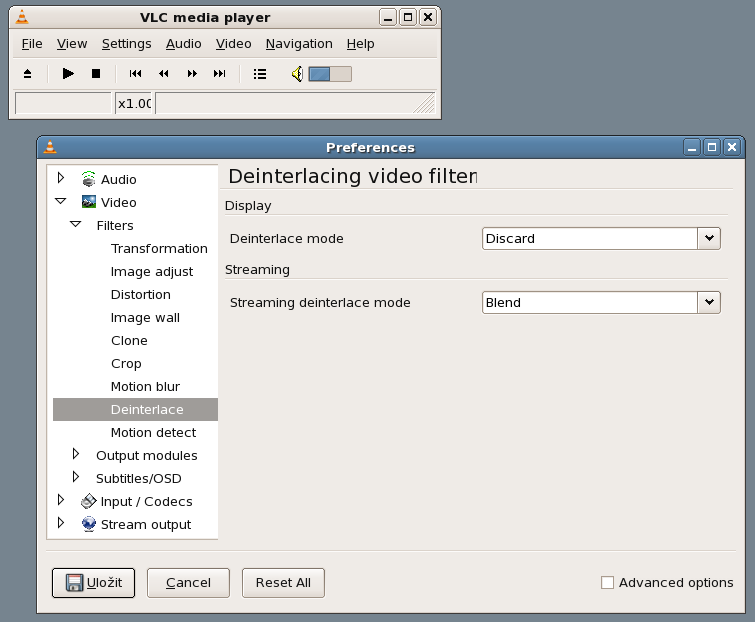Screen dimensions: 755x622
Task: Open the Deinterlace mode dropdown
Action: tap(709, 238)
